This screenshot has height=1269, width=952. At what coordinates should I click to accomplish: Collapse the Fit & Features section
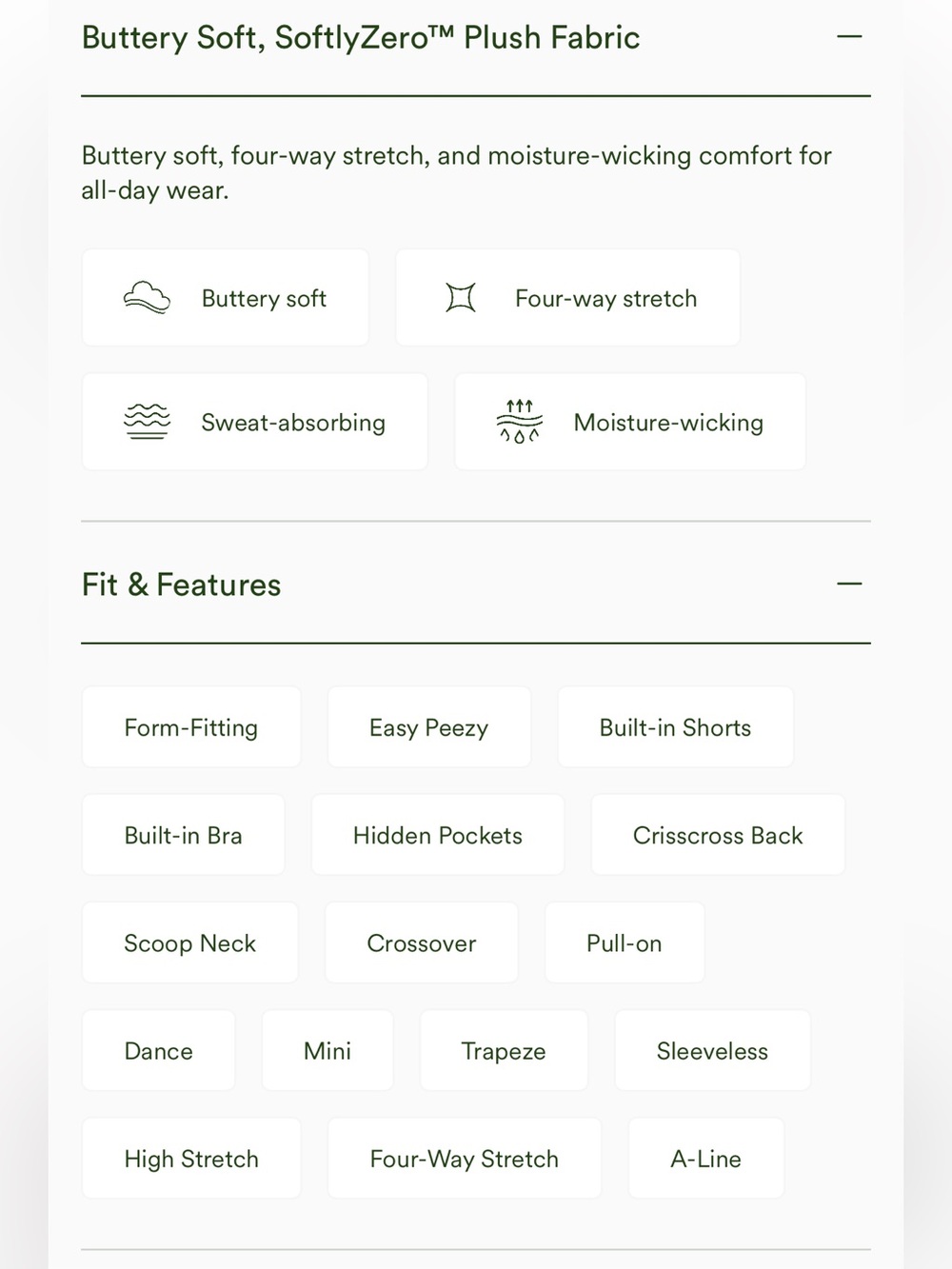point(849,584)
